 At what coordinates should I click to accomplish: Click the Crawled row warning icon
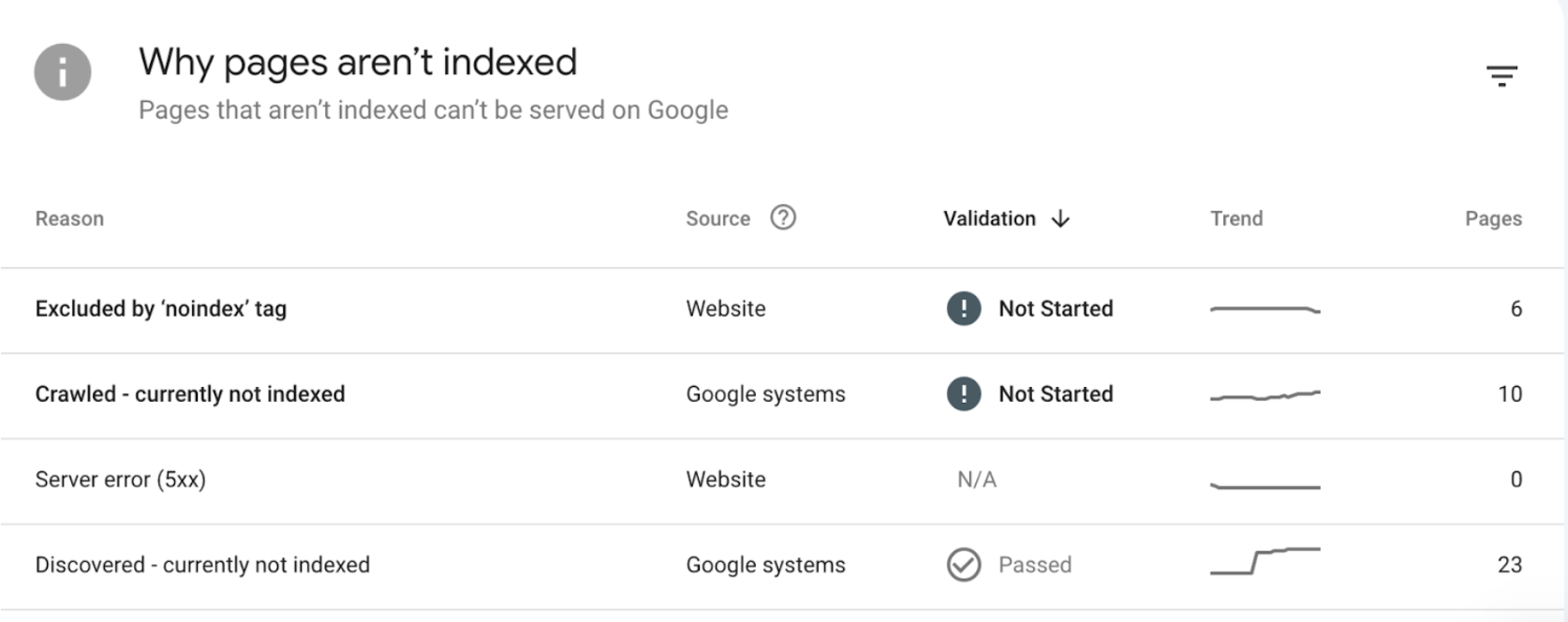[964, 393]
